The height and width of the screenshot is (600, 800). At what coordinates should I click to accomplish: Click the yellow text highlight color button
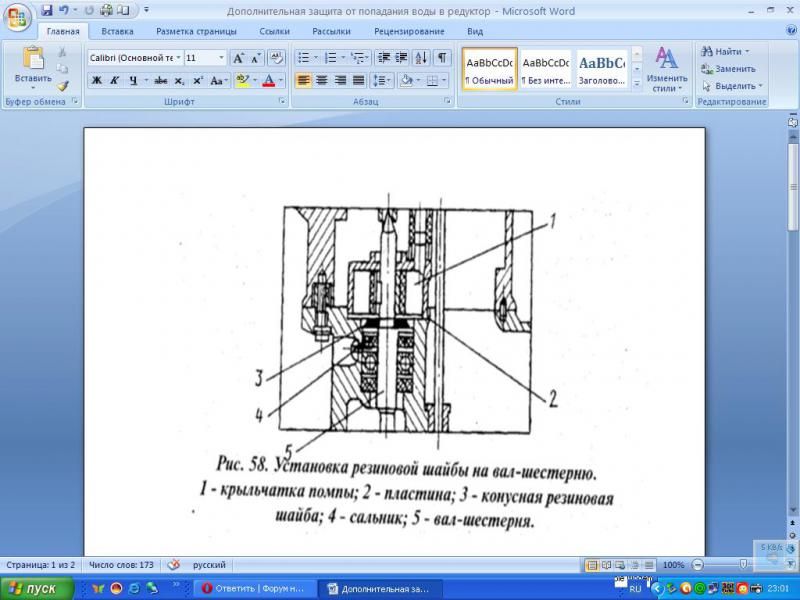[242, 80]
